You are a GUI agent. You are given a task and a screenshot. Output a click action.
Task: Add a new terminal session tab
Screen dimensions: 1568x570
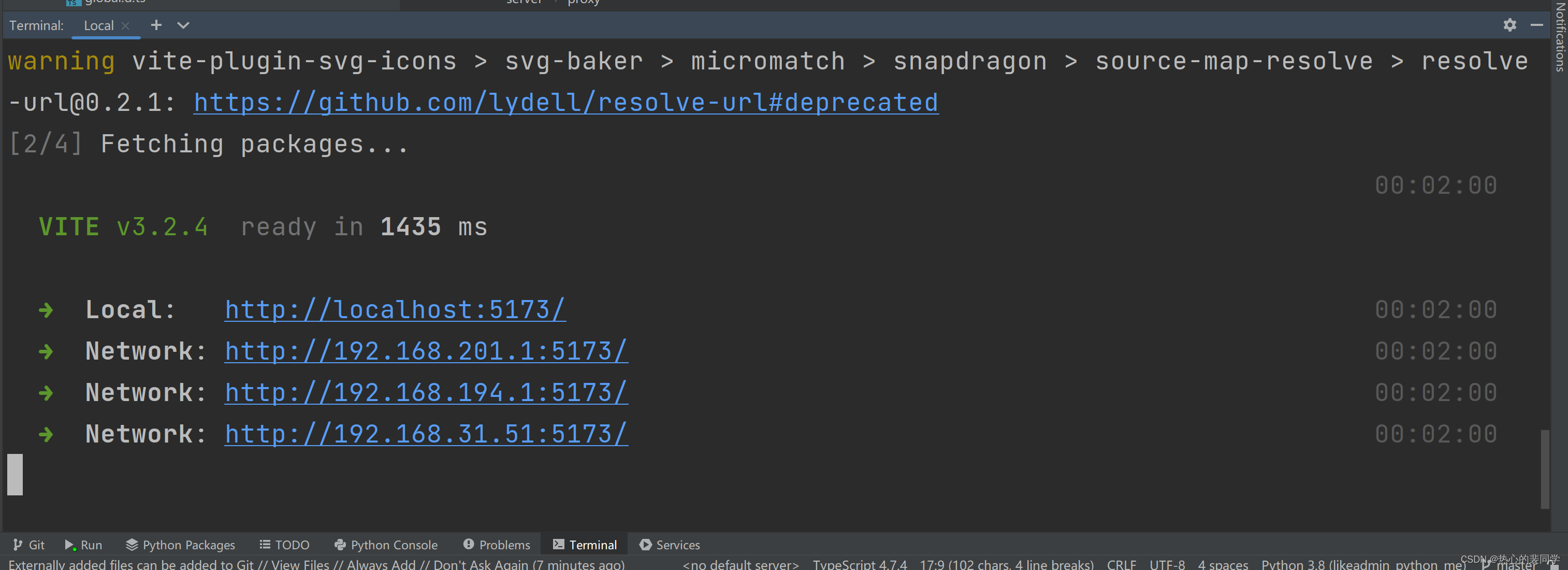[156, 25]
